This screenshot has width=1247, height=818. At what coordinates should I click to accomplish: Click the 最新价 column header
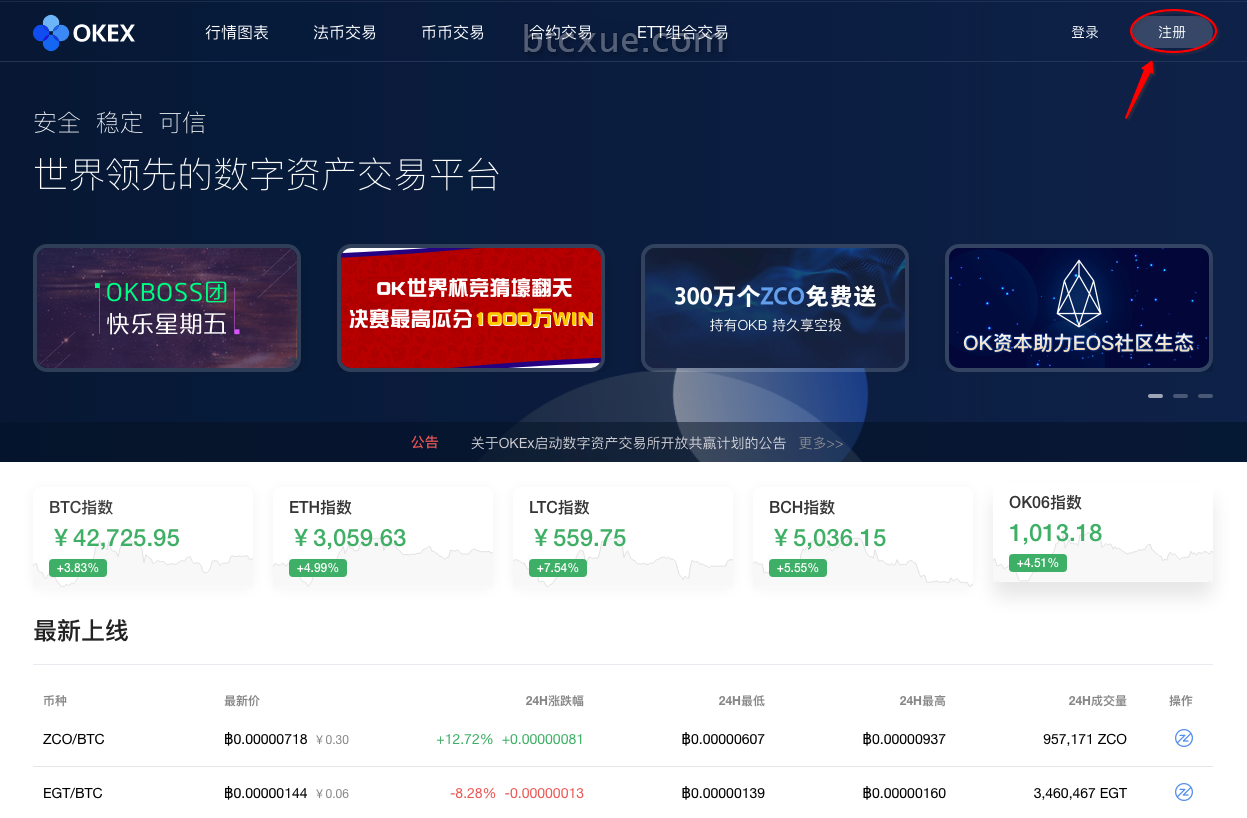[242, 701]
